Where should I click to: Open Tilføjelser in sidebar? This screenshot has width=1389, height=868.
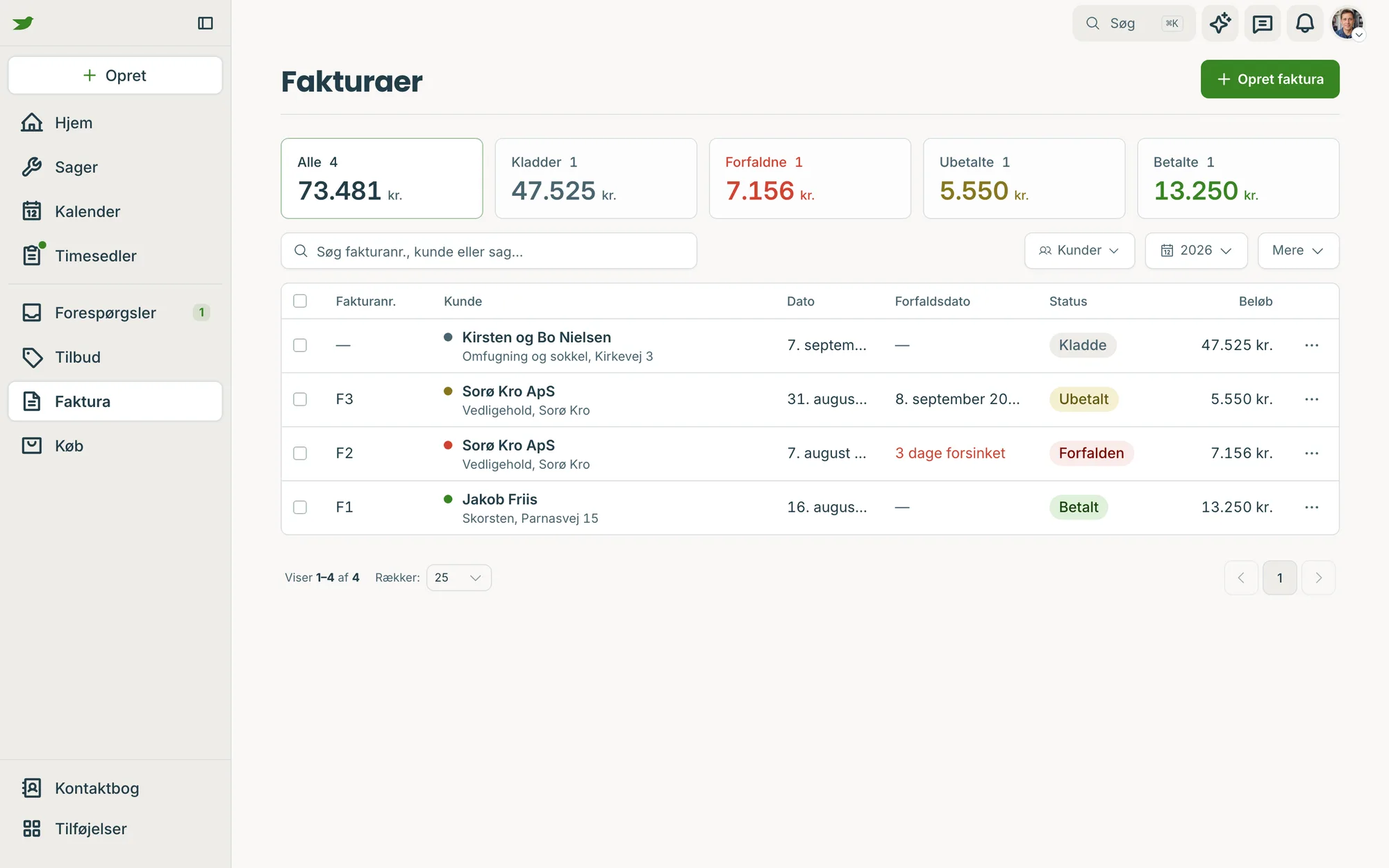click(115, 829)
